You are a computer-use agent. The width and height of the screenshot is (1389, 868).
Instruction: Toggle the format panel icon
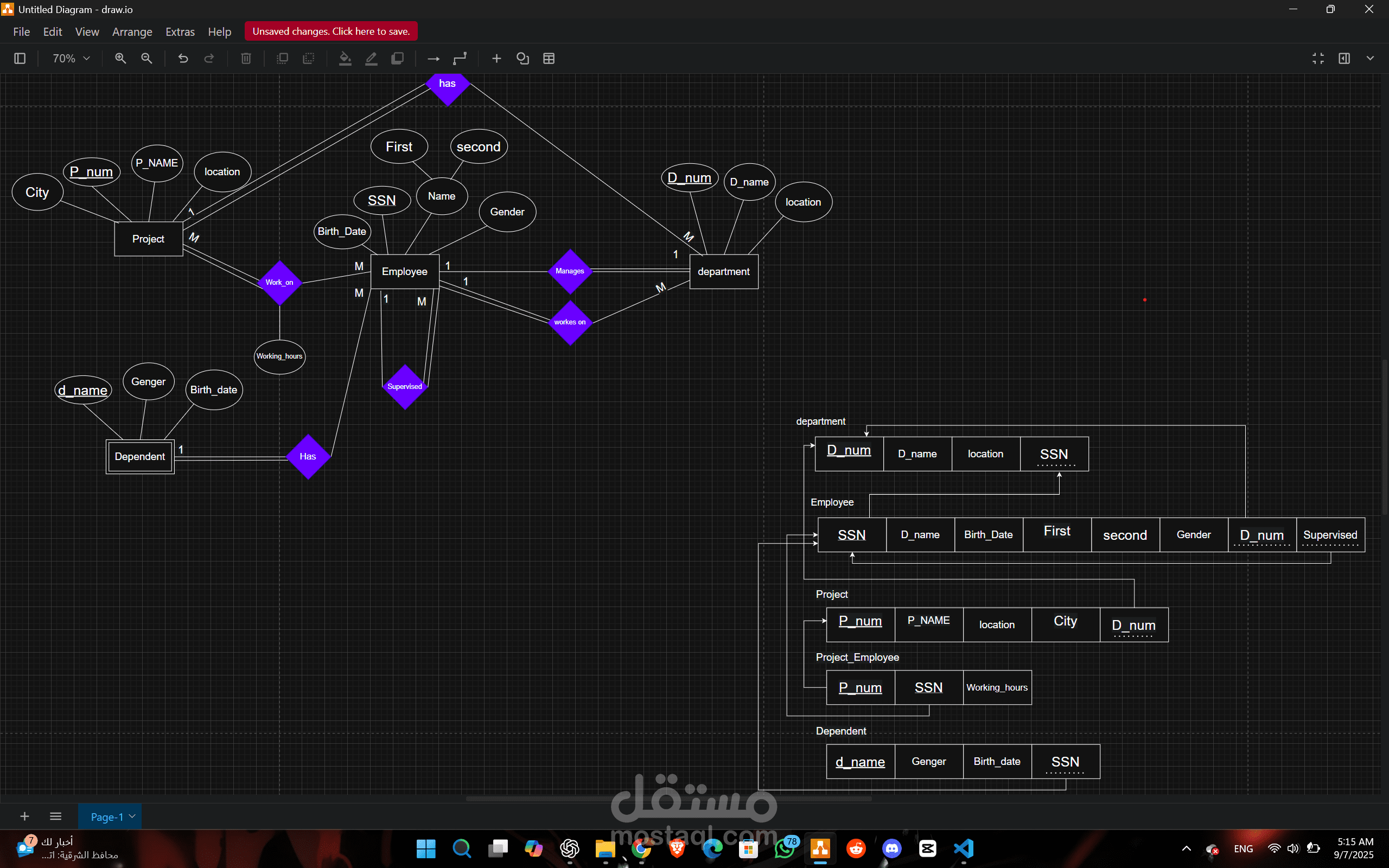point(1344,59)
